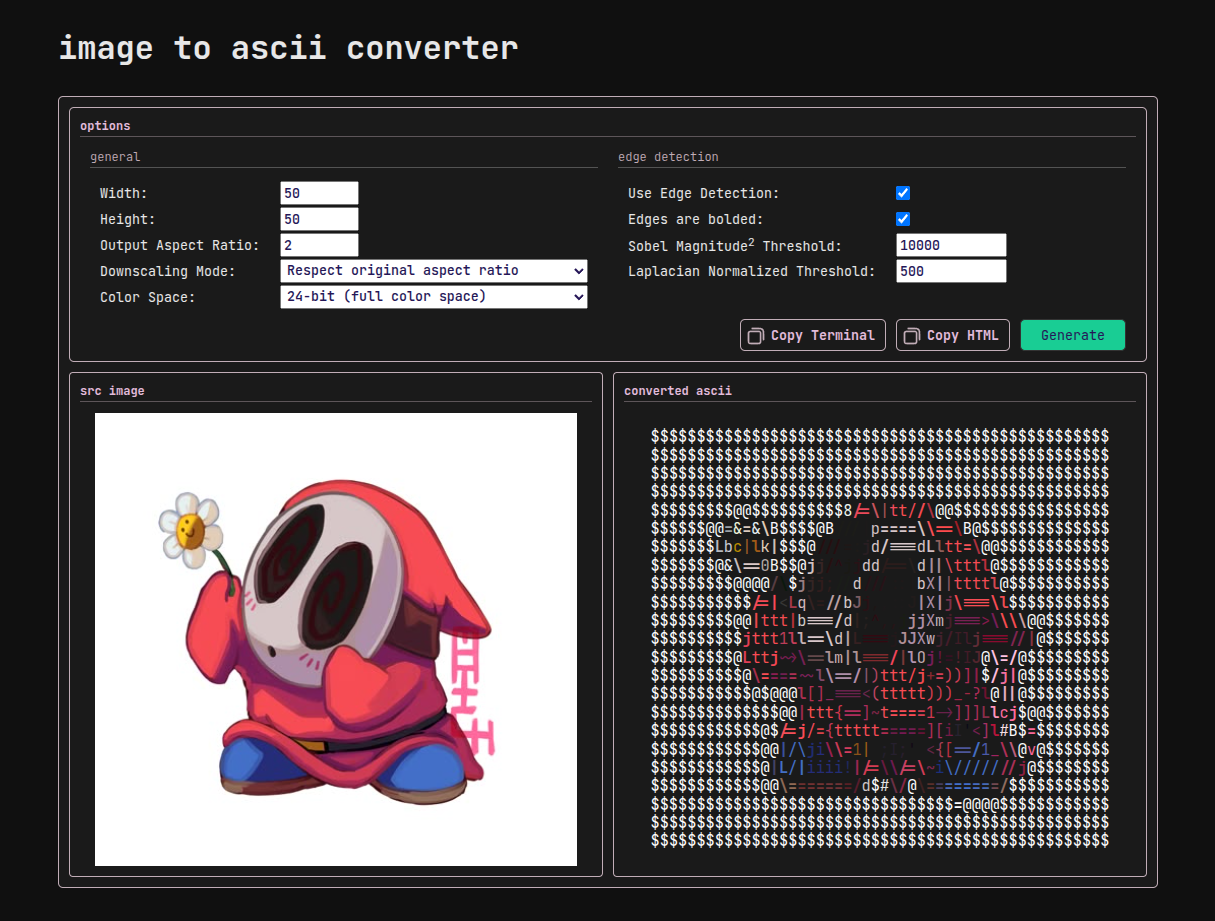The height and width of the screenshot is (921, 1215).
Task: Click the src image panel heading
Action: tap(112, 391)
